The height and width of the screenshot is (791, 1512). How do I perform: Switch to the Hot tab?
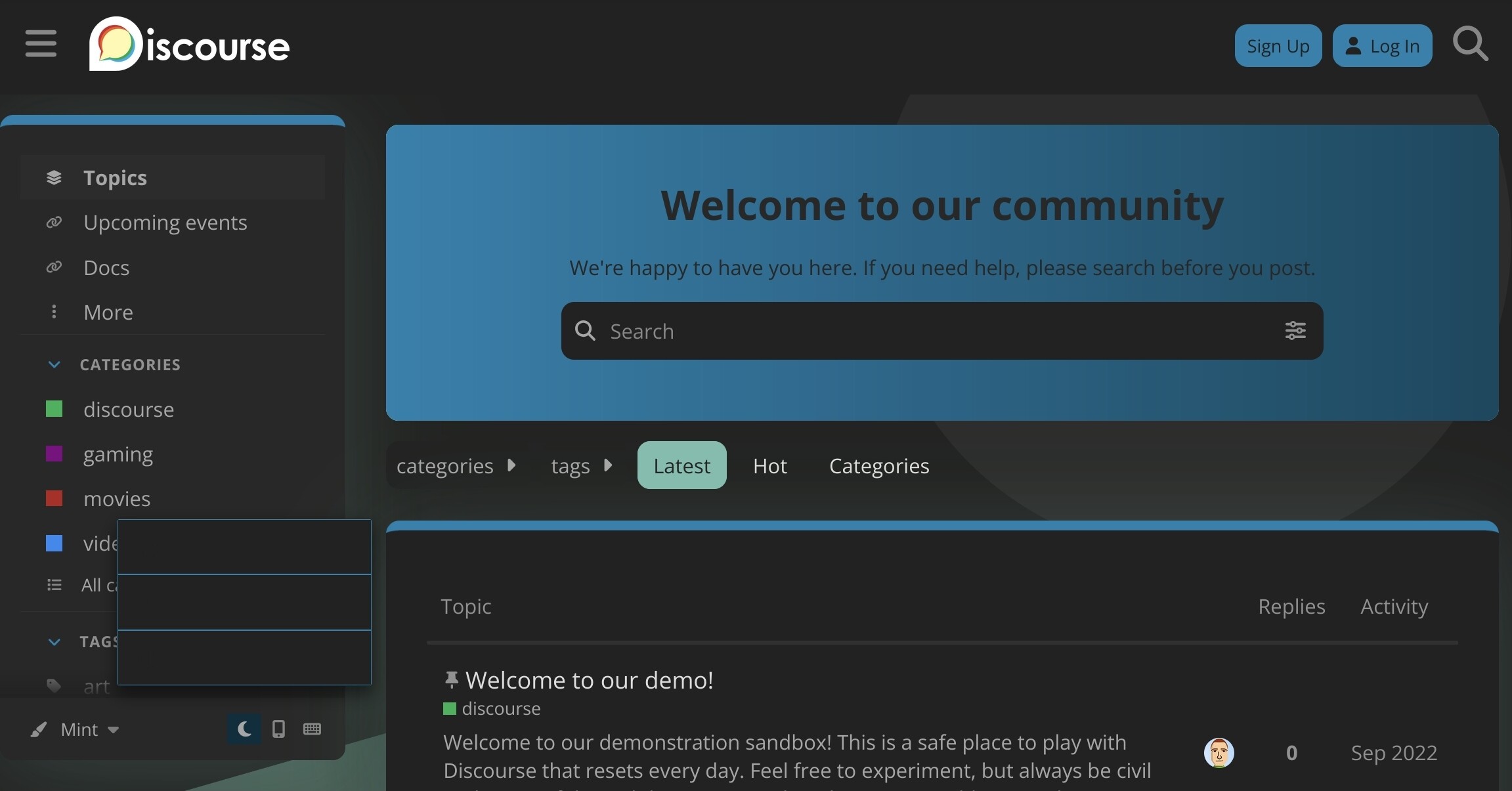point(769,465)
